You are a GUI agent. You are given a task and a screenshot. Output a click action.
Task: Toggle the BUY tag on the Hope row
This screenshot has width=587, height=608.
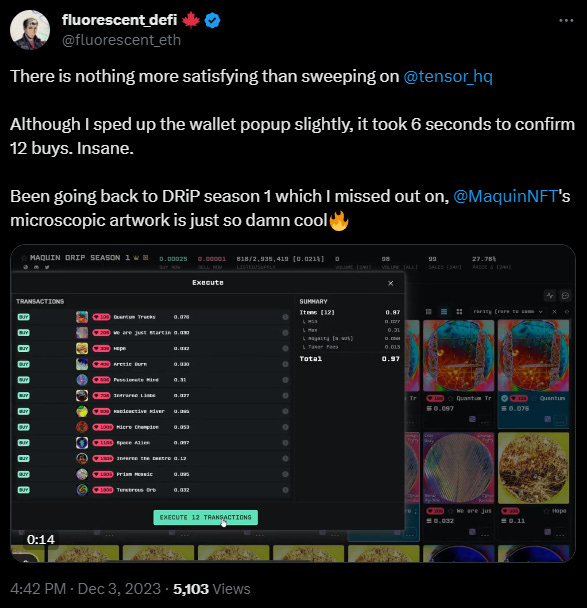[x=24, y=349]
